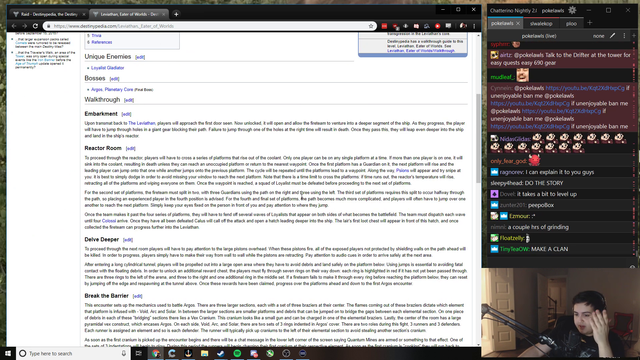Open Chatterino settings gear icon
Viewport: 640px width, 360px height.
pos(572,10)
